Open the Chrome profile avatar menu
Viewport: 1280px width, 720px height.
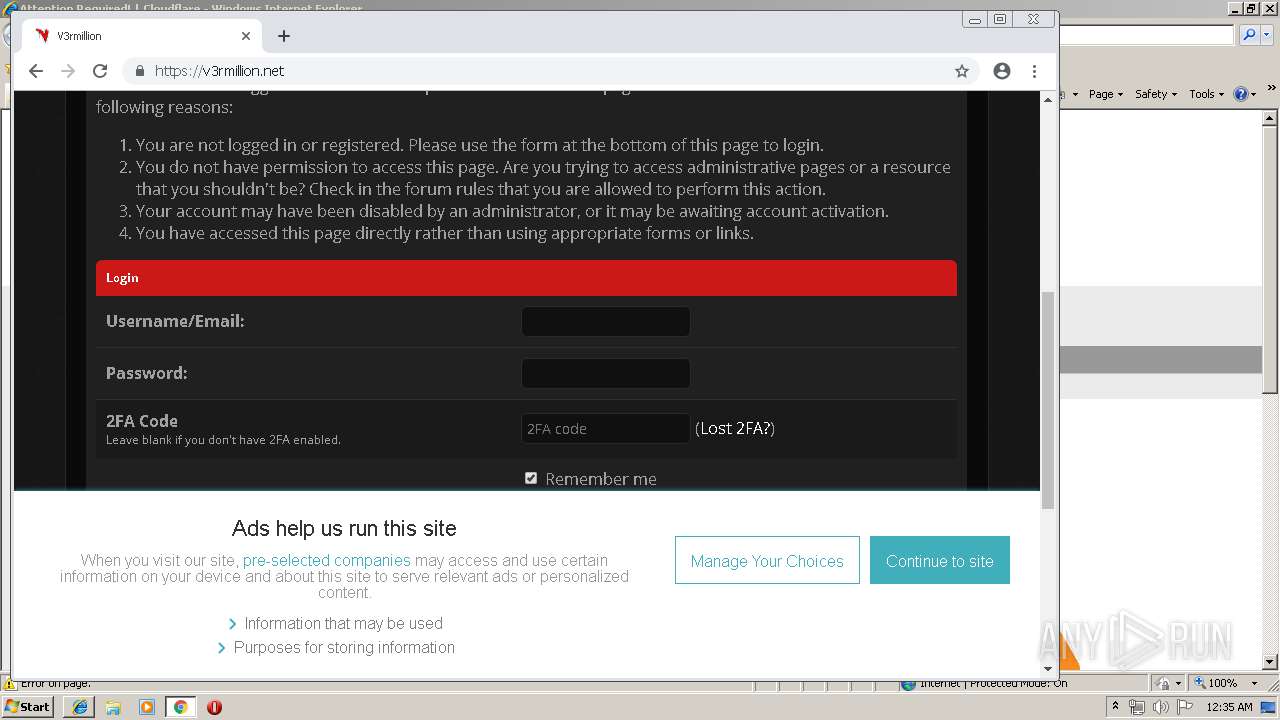click(x=1002, y=71)
